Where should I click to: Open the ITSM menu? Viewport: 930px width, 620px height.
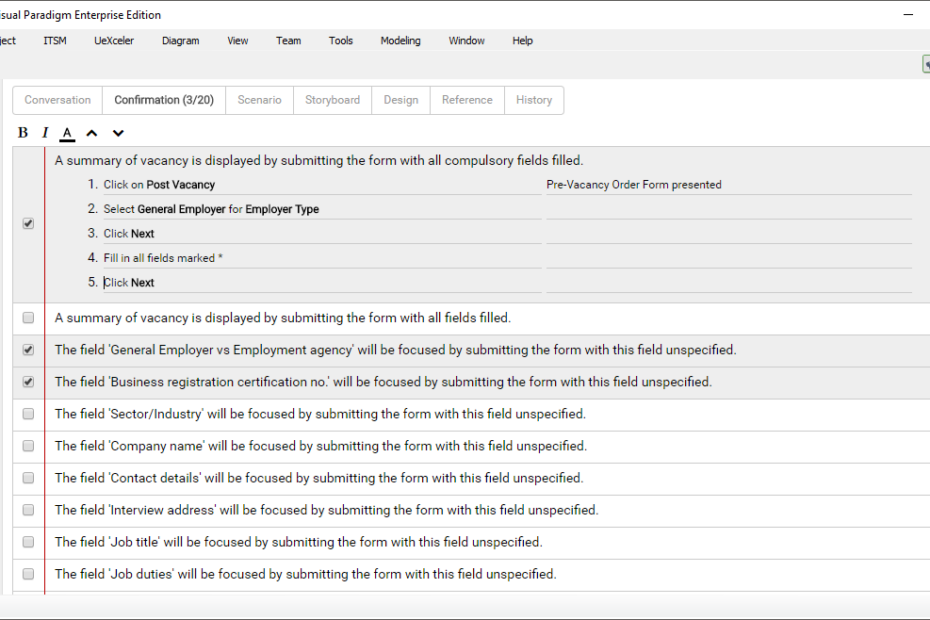55,41
